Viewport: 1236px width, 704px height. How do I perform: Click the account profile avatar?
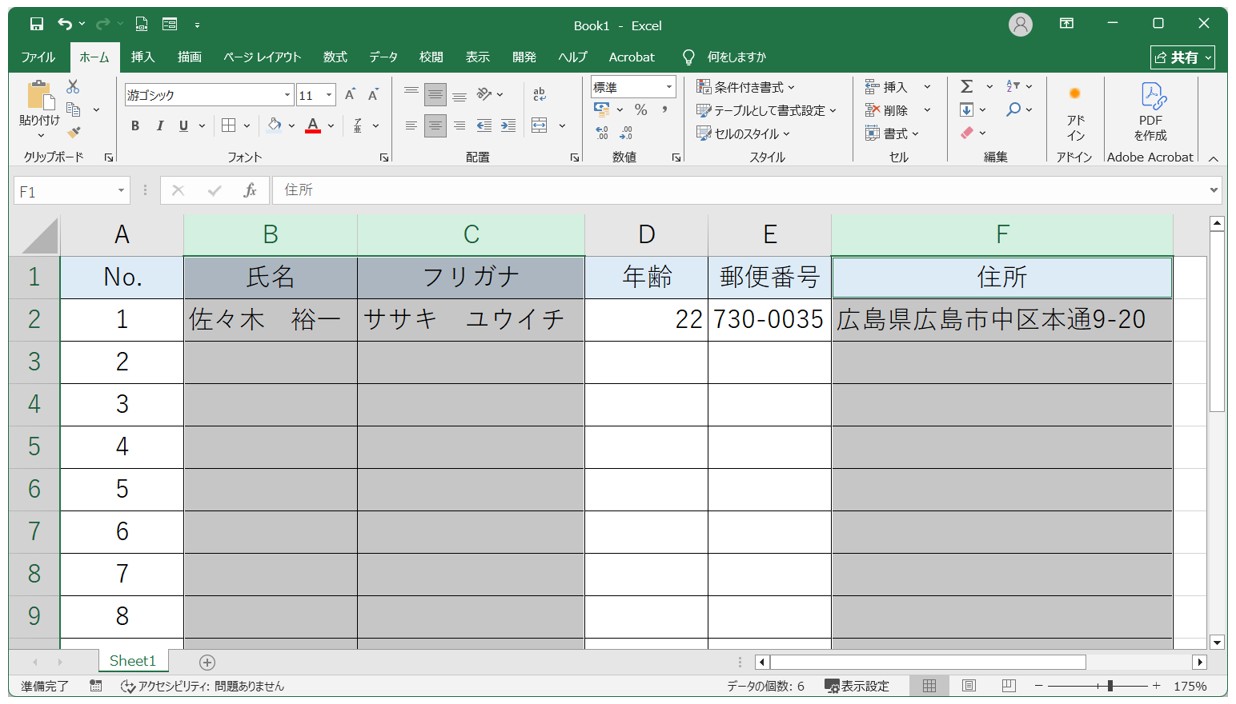[x=1020, y=25]
